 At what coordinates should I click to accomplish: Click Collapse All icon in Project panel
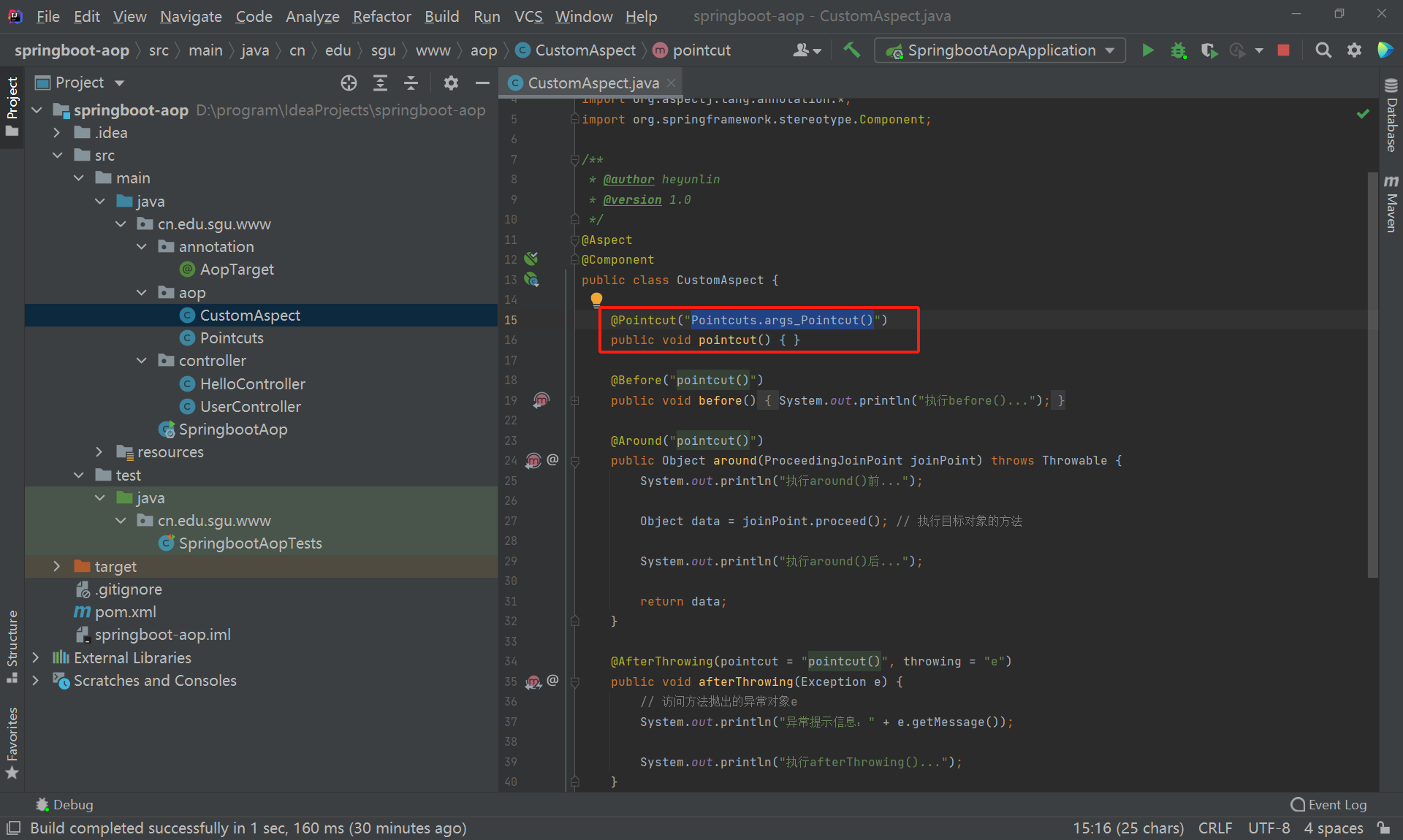(411, 83)
